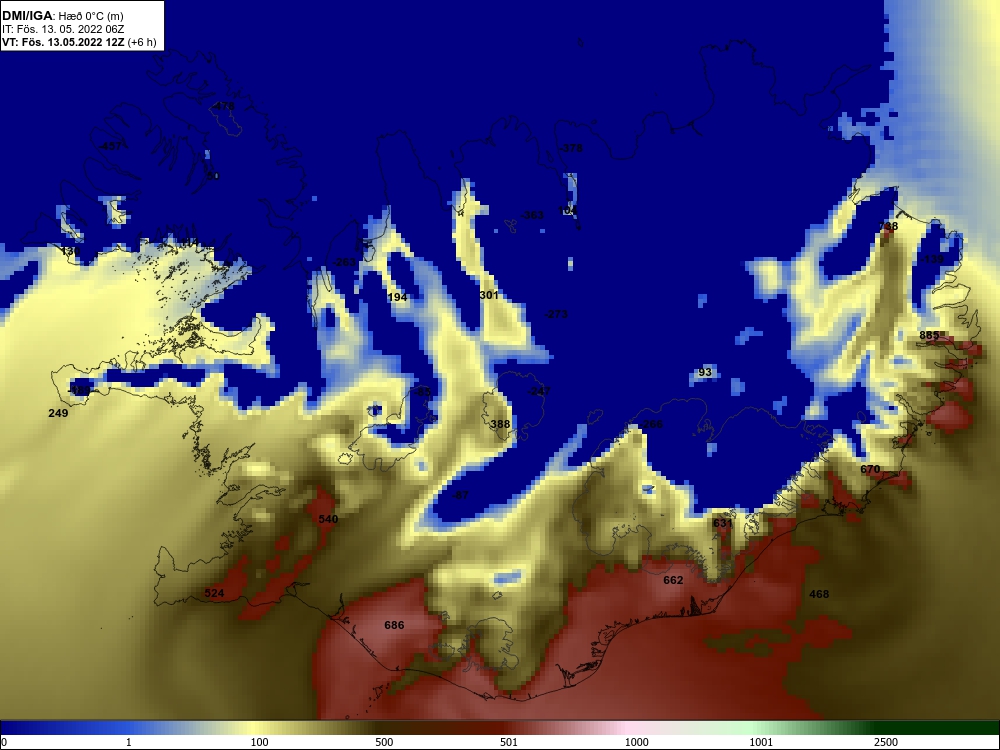Click the 1001 label on the color scale

pos(761,742)
